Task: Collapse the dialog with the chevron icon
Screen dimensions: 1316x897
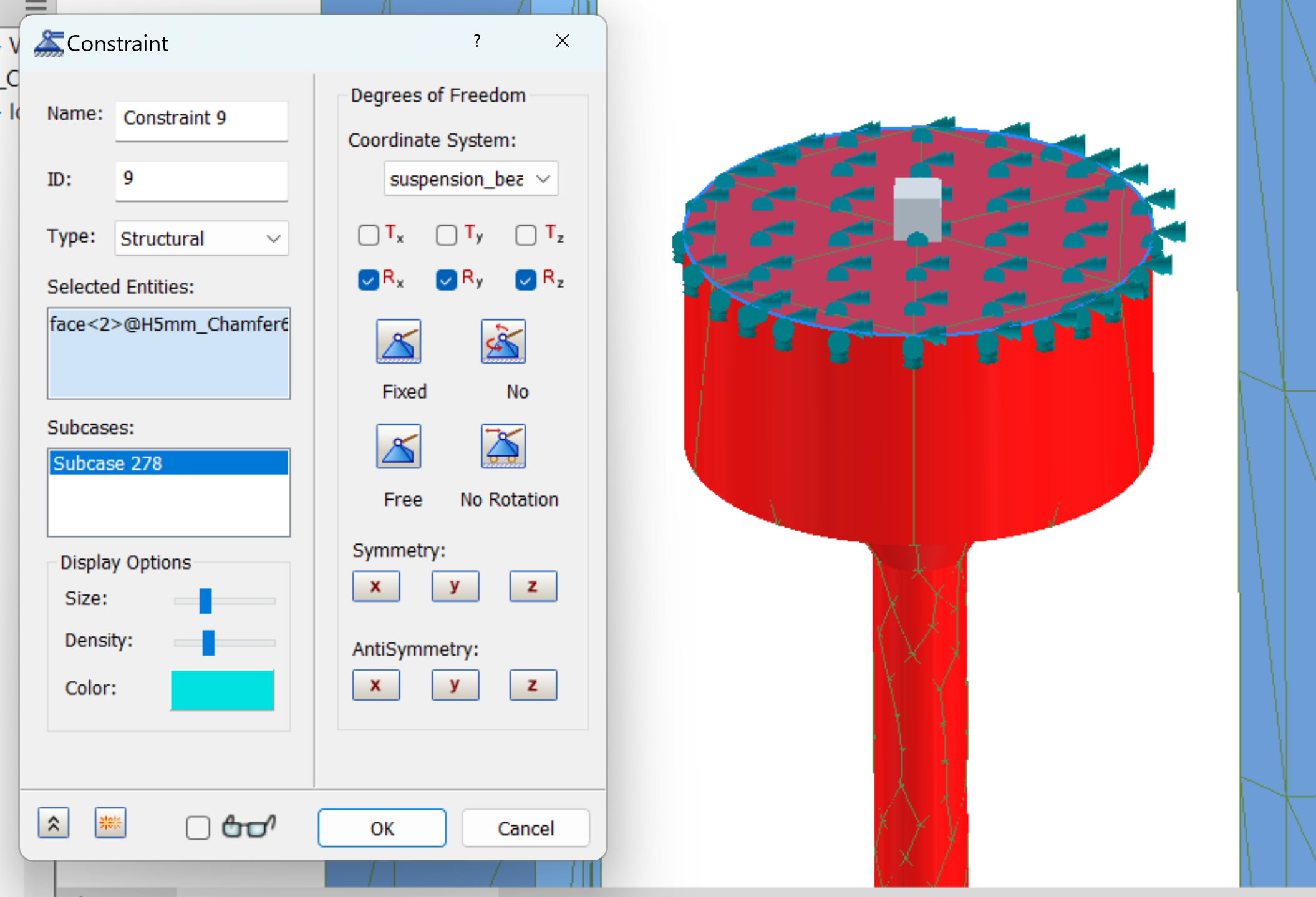Action: tap(54, 823)
